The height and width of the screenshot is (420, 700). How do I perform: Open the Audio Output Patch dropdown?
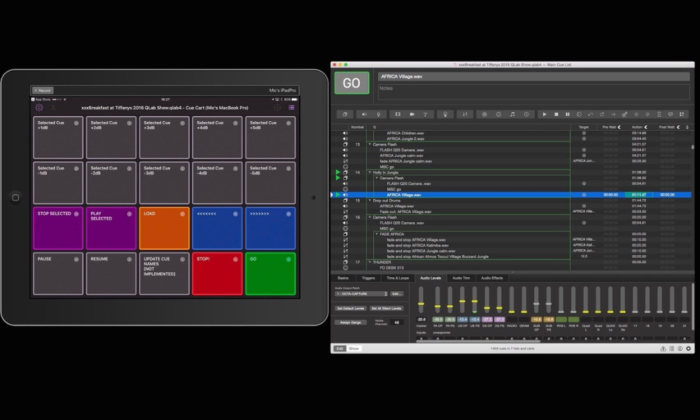362,294
